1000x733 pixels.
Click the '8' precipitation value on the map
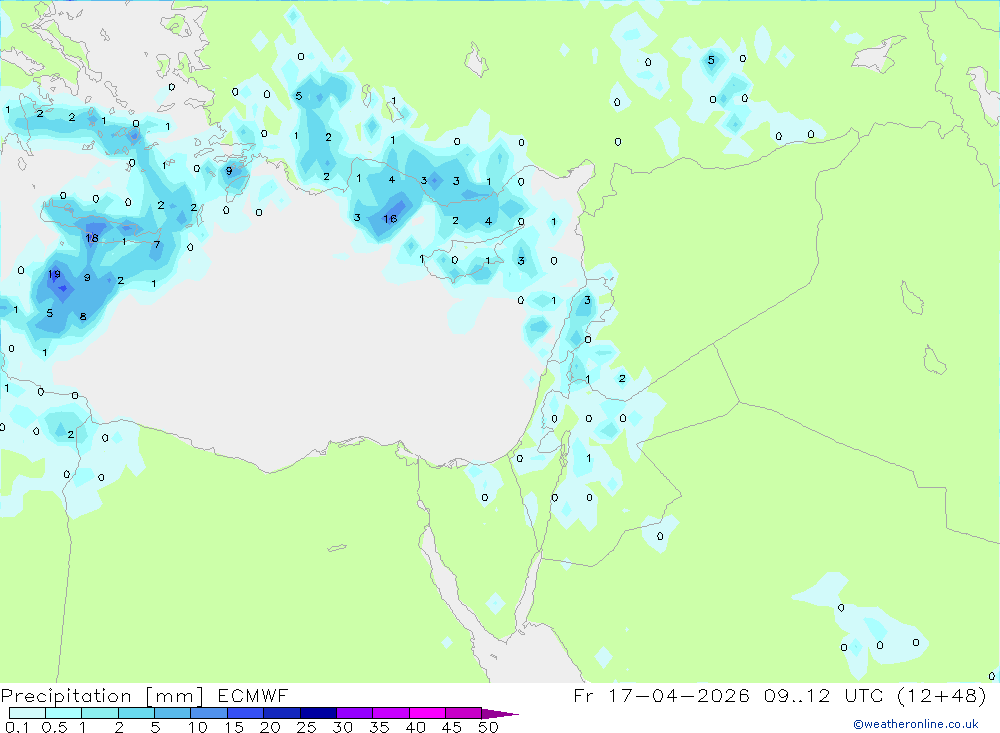[83, 316]
